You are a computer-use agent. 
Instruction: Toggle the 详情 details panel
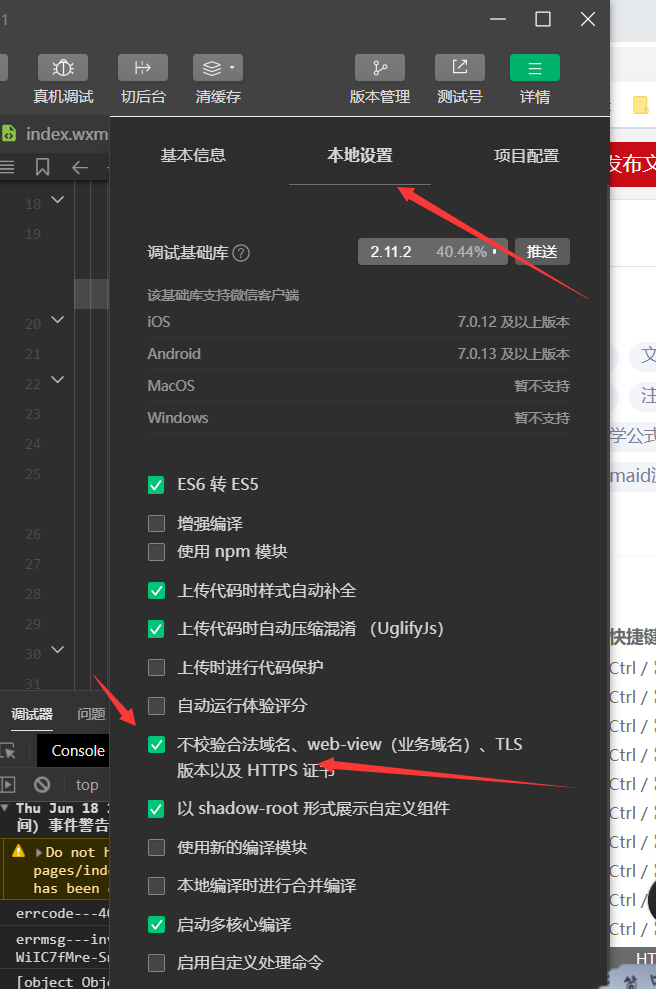click(x=534, y=67)
